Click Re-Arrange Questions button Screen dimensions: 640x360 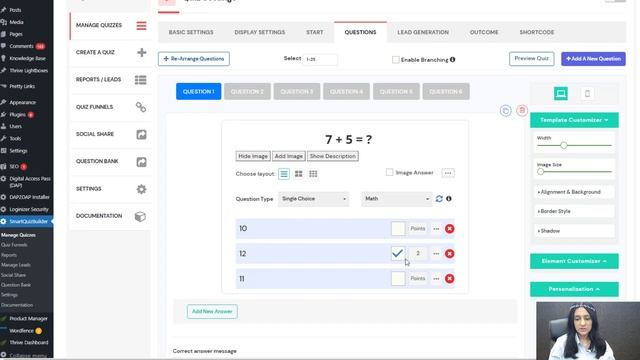pos(194,59)
